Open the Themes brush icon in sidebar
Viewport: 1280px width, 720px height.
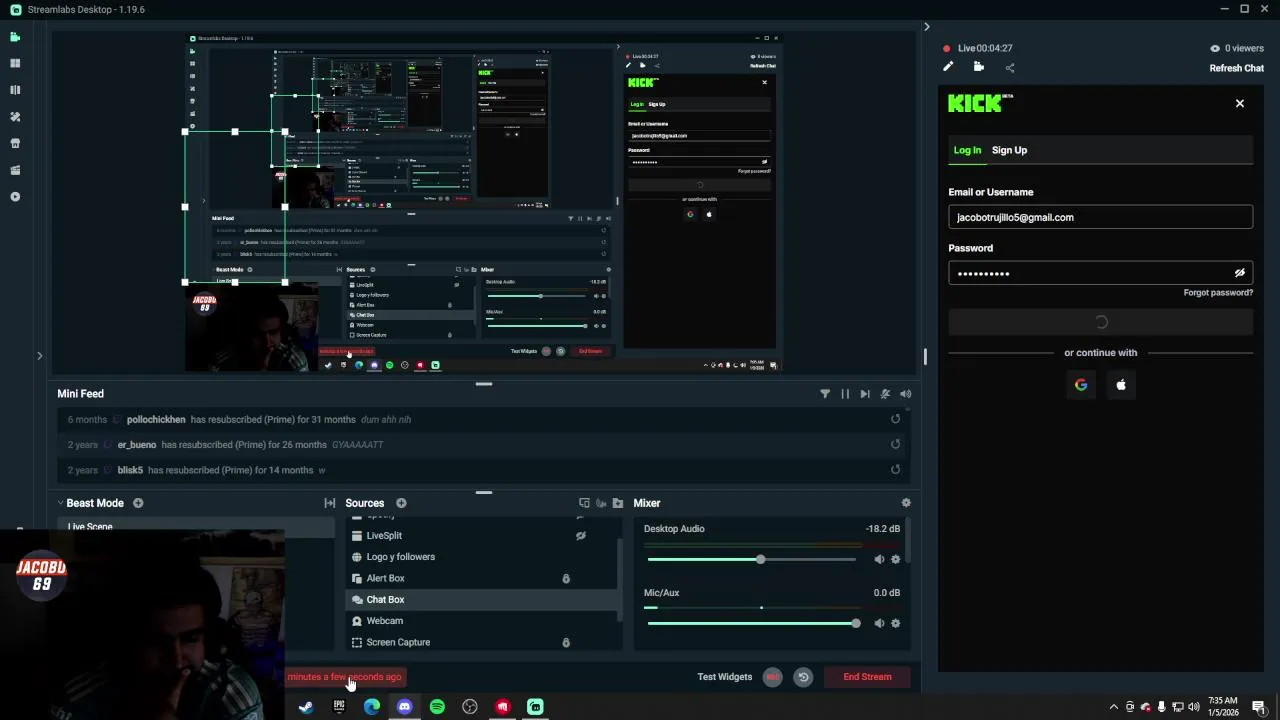point(15,117)
